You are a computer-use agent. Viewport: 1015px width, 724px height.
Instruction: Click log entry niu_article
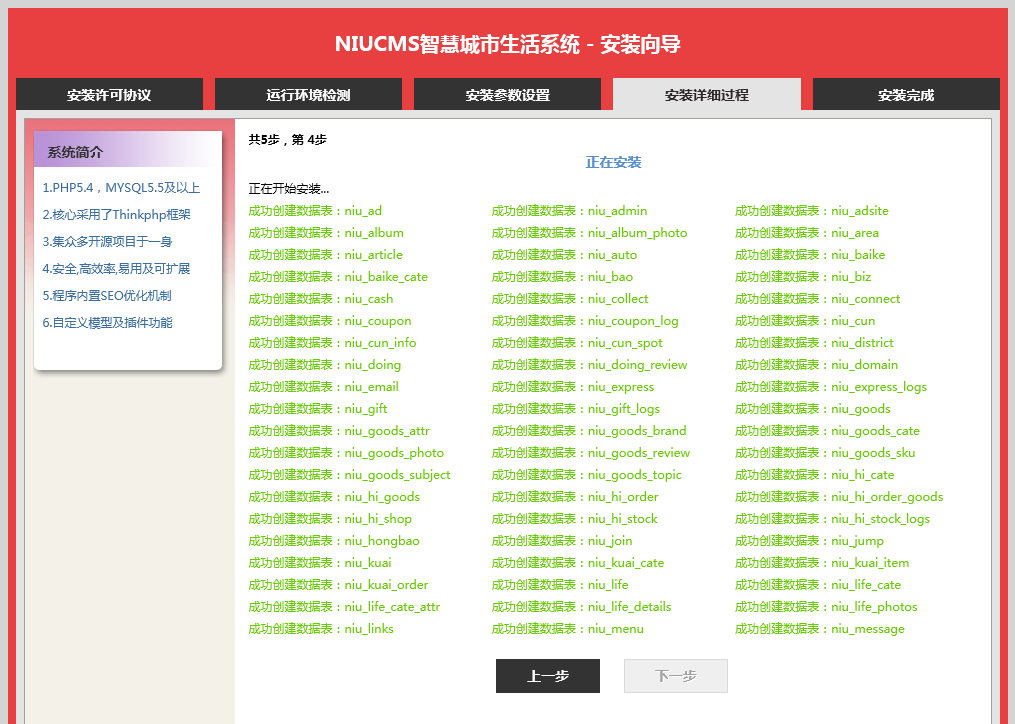(326, 255)
